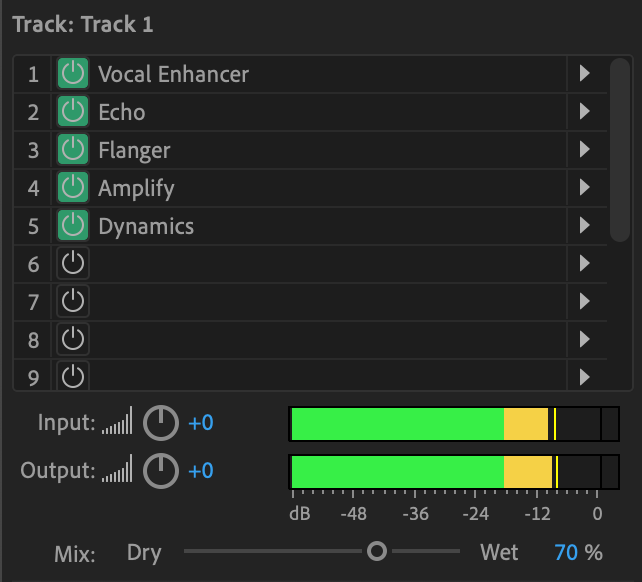Turn off the Vocal Enhancer power button
Image resolution: width=642 pixels, height=582 pixels.
click(x=73, y=74)
